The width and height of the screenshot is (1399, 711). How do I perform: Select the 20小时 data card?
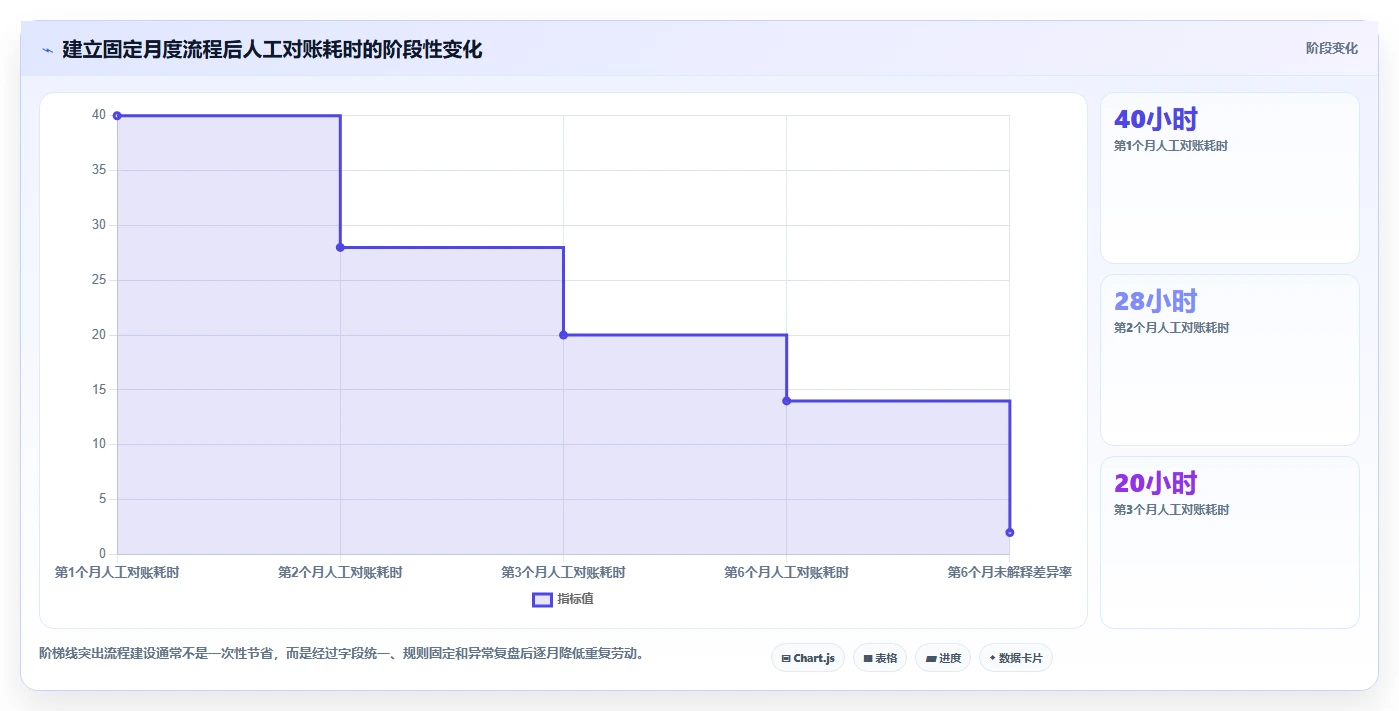click(1230, 543)
